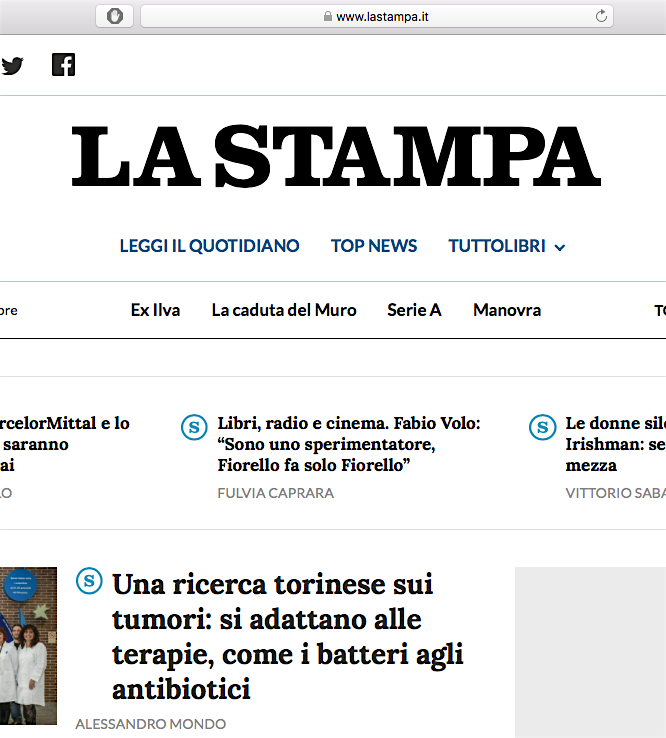The width and height of the screenshot is (666, 738).
Task: Click the S badge beside Fabio Volo headline
Action: pyautogui.click(x=194, y=427)
